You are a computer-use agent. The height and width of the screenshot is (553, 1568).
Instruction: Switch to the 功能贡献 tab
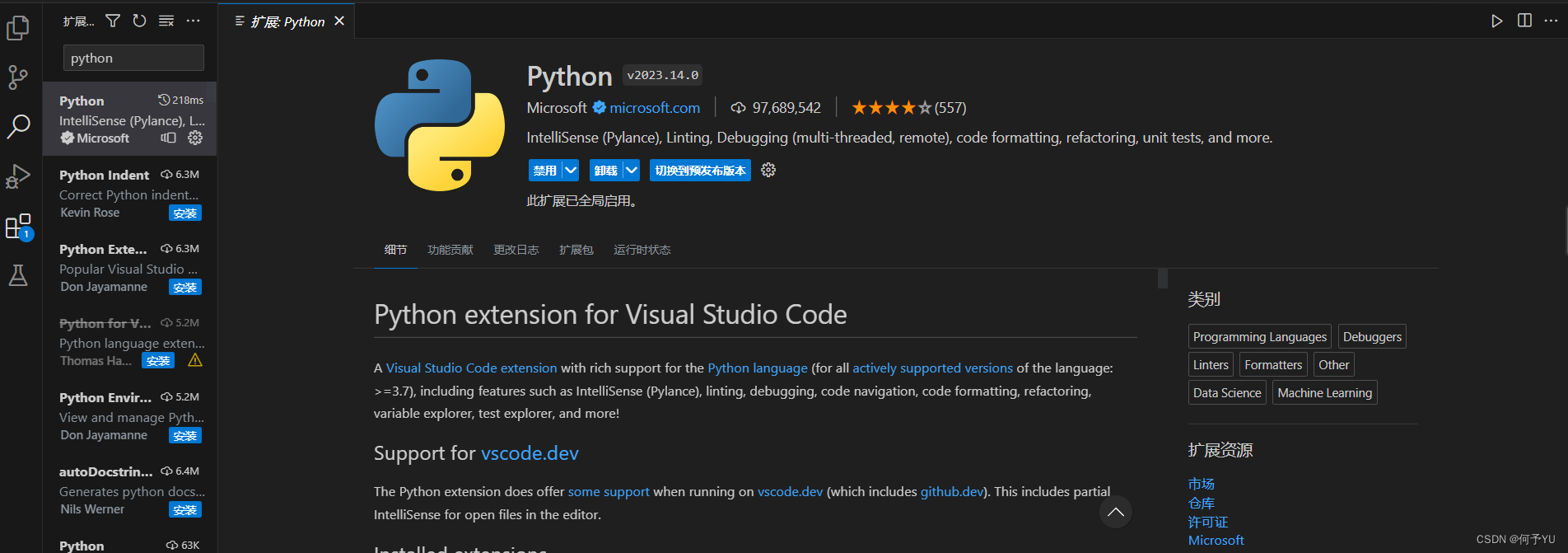(450, 250)
